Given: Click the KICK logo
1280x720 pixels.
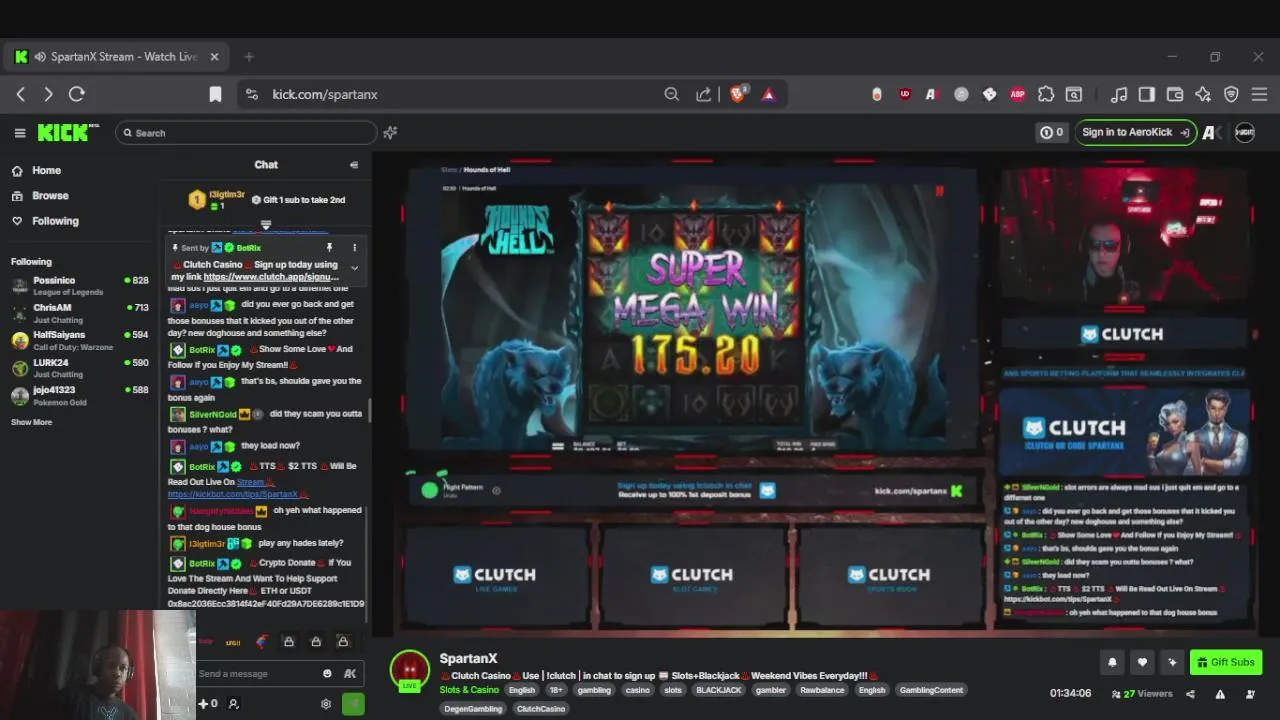Looking at the screenshot, I should click(x=67, y=132).
